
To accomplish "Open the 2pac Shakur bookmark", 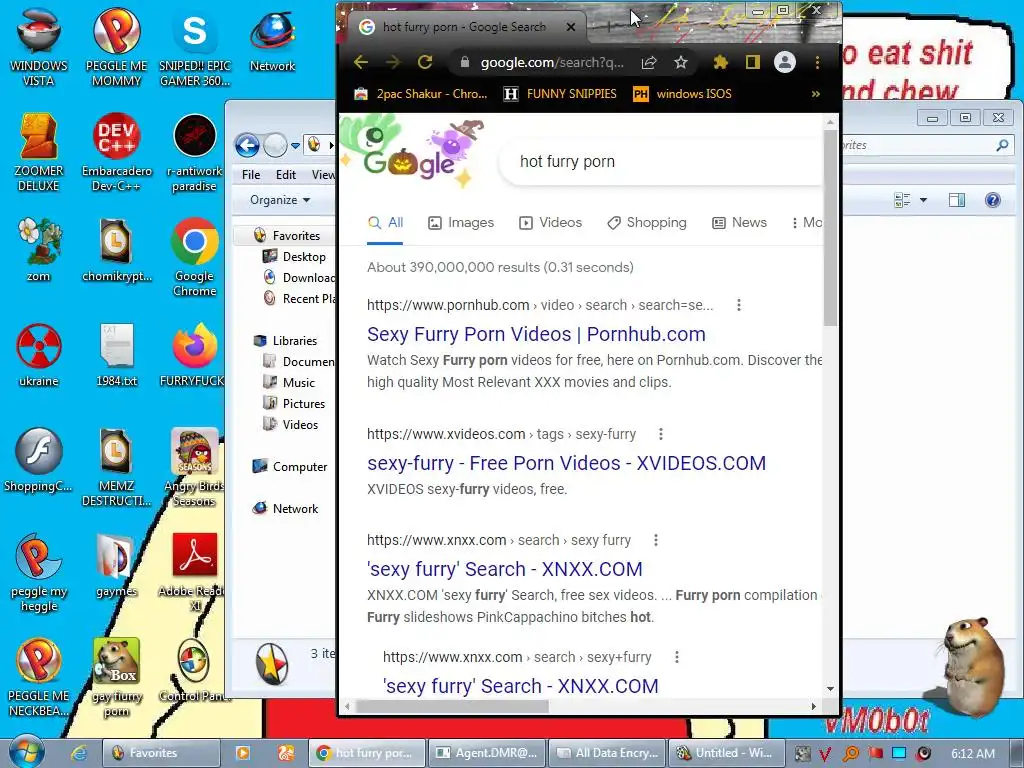I will point(421,94).
